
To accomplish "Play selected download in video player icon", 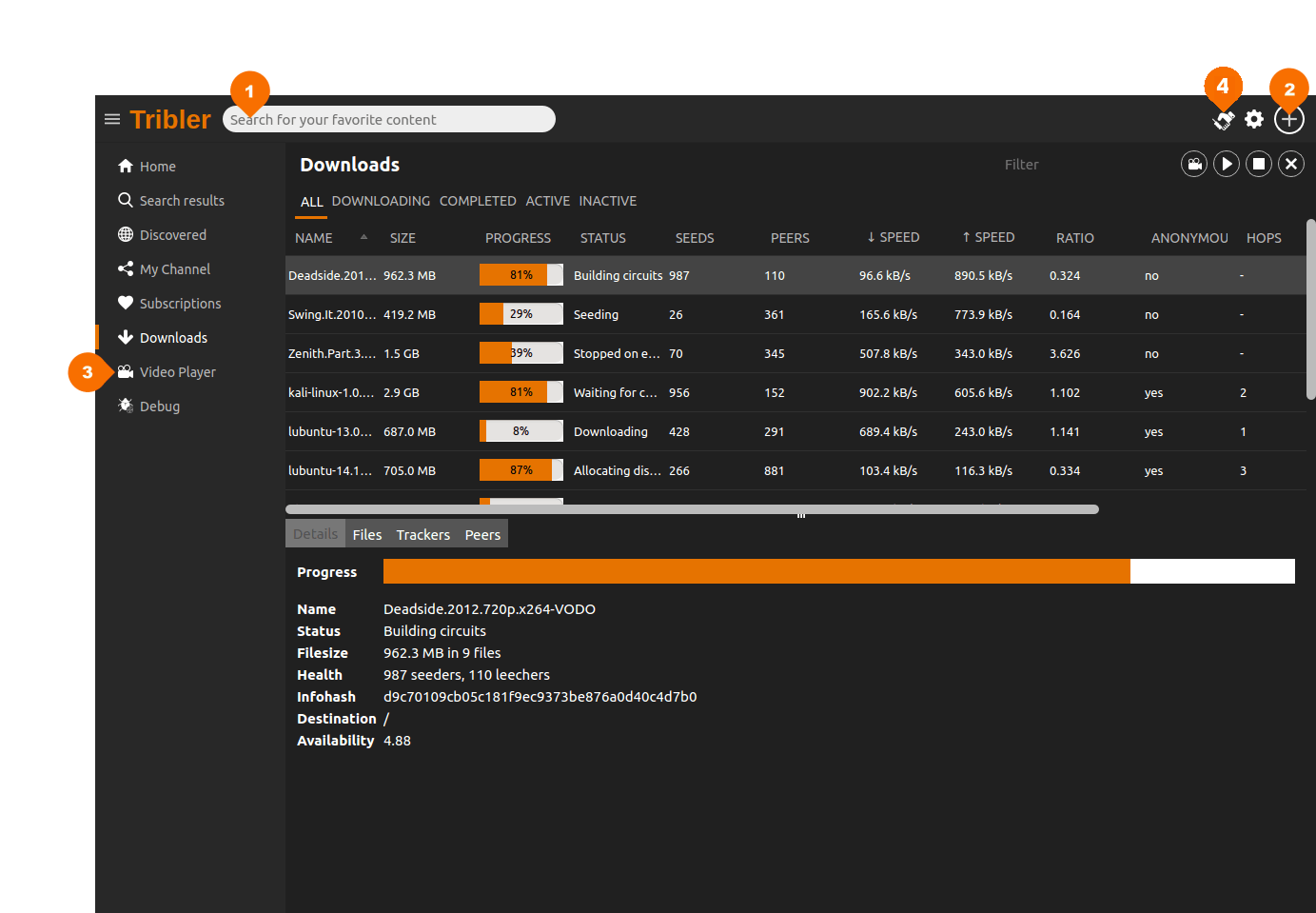I will [x=1194, y=164].
